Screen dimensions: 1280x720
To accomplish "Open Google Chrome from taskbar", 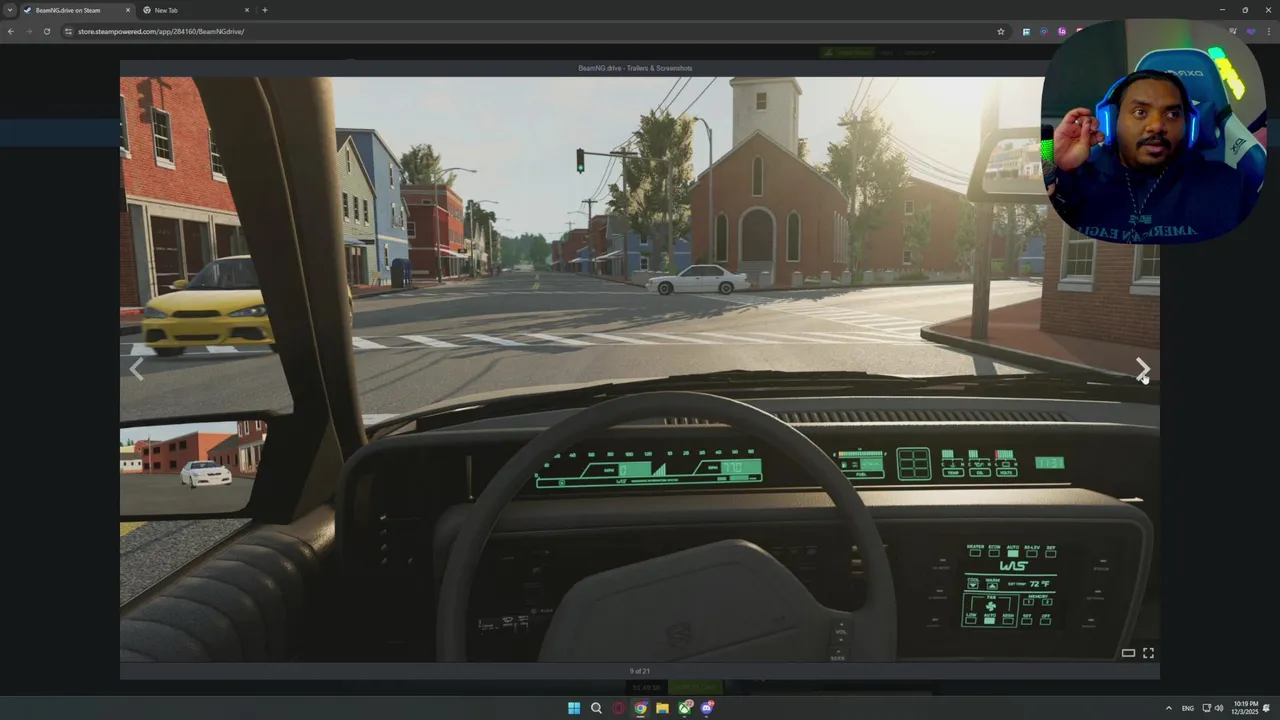I will point(640,708).
